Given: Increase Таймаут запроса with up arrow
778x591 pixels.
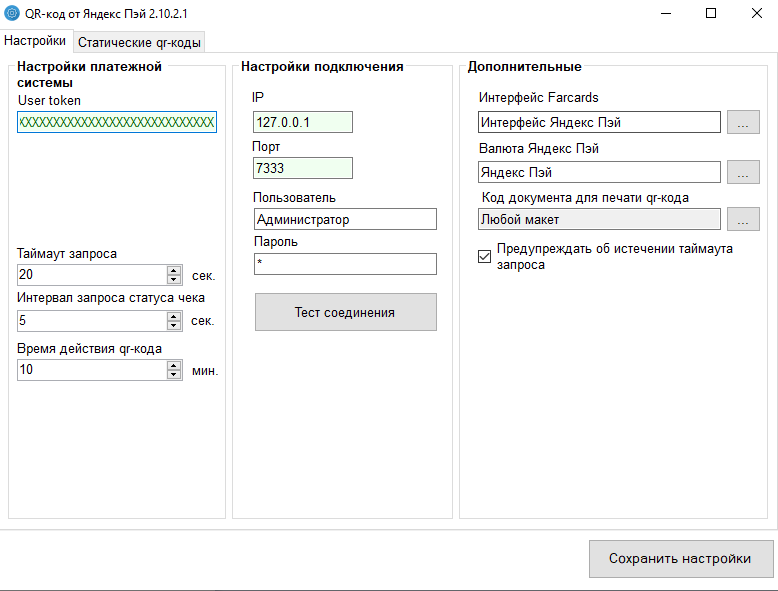Looking at the screenshot, I should (174, 270).
